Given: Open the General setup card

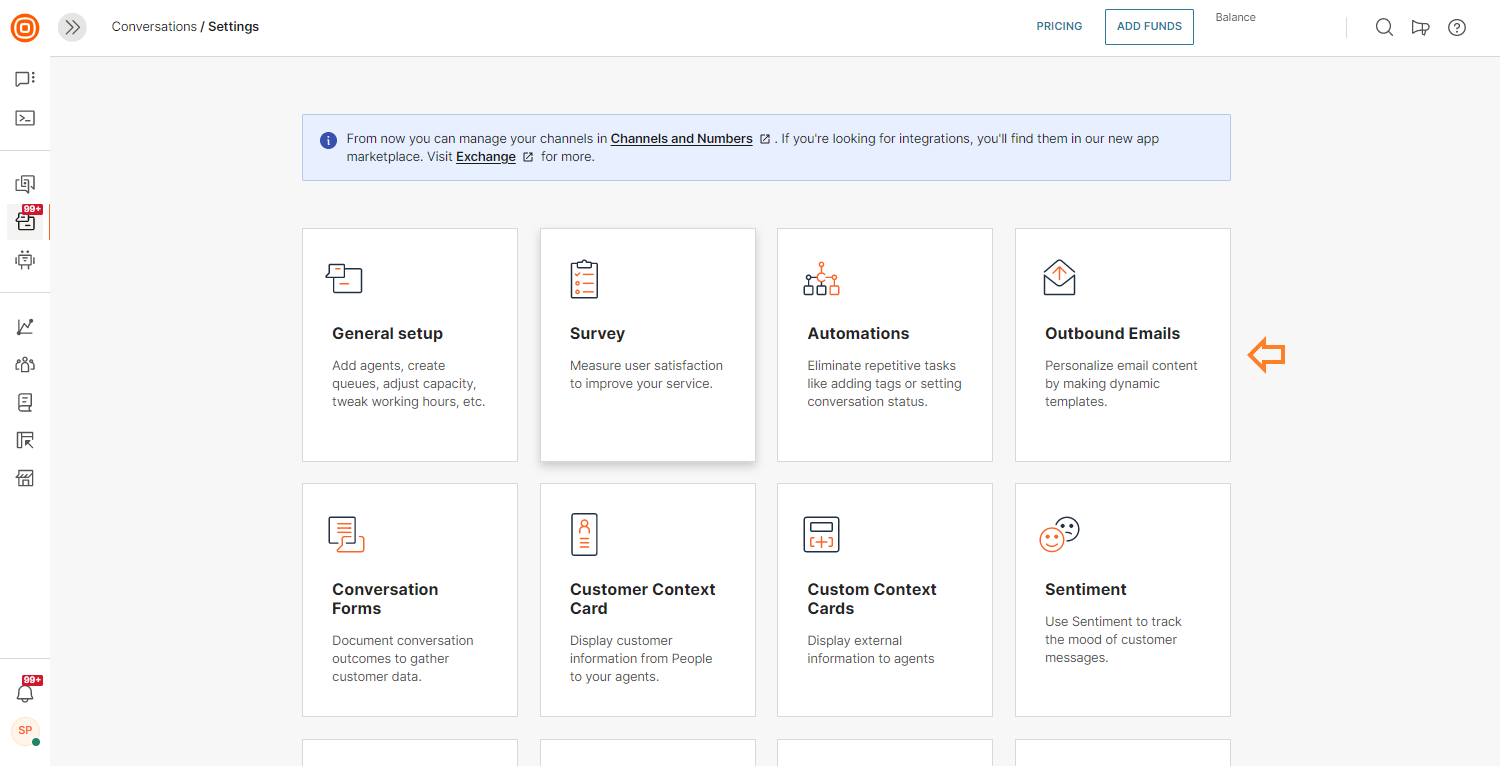Looking at the screenshot, I should point(410,345).
